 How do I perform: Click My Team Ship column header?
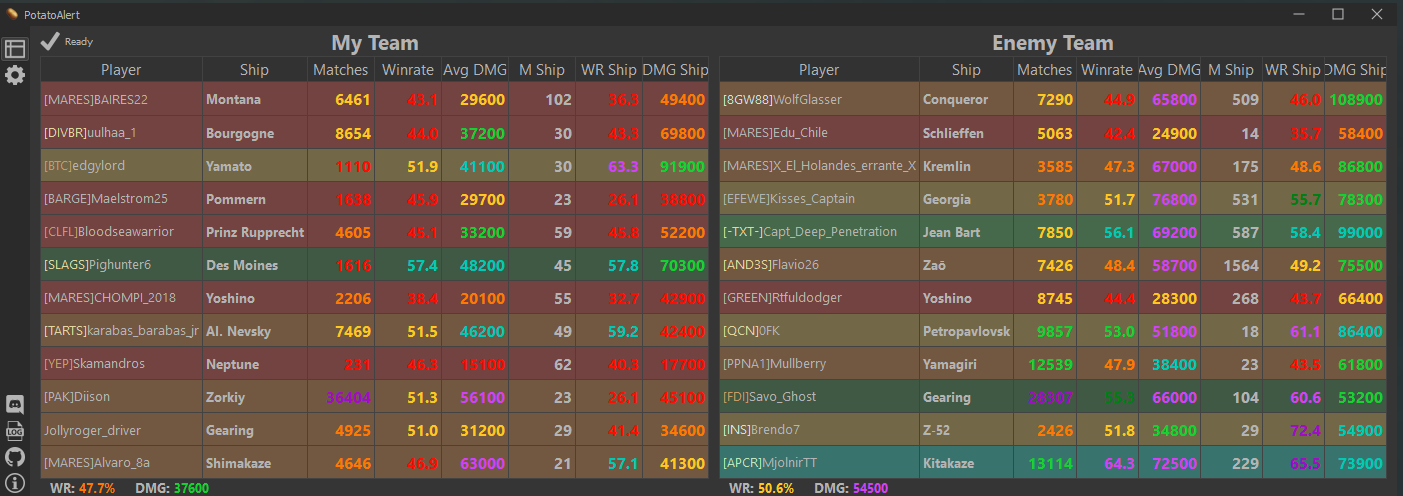(x=254, y=70)
